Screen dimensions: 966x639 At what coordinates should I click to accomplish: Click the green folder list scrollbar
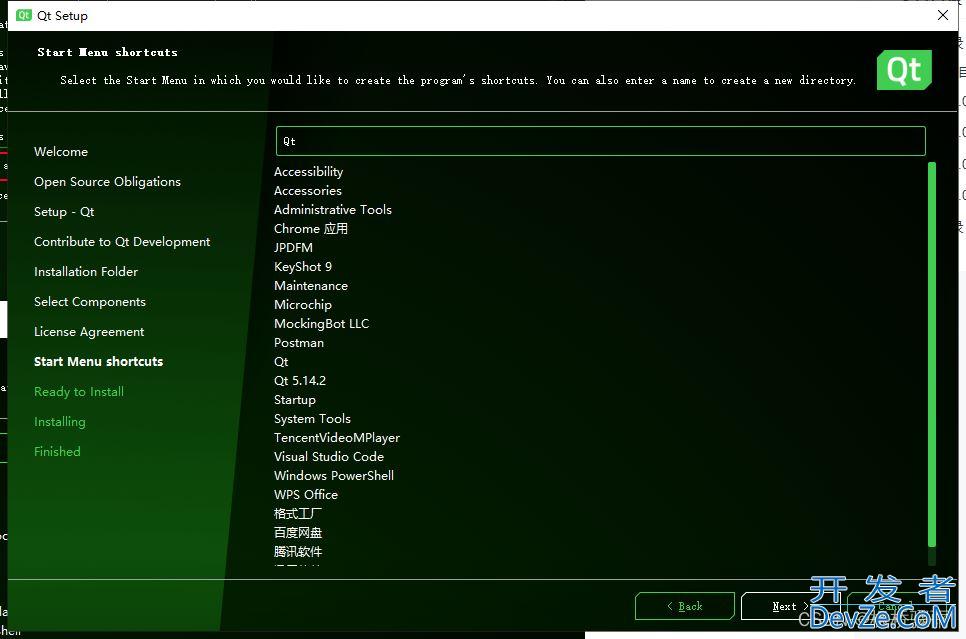click(932, 354)
